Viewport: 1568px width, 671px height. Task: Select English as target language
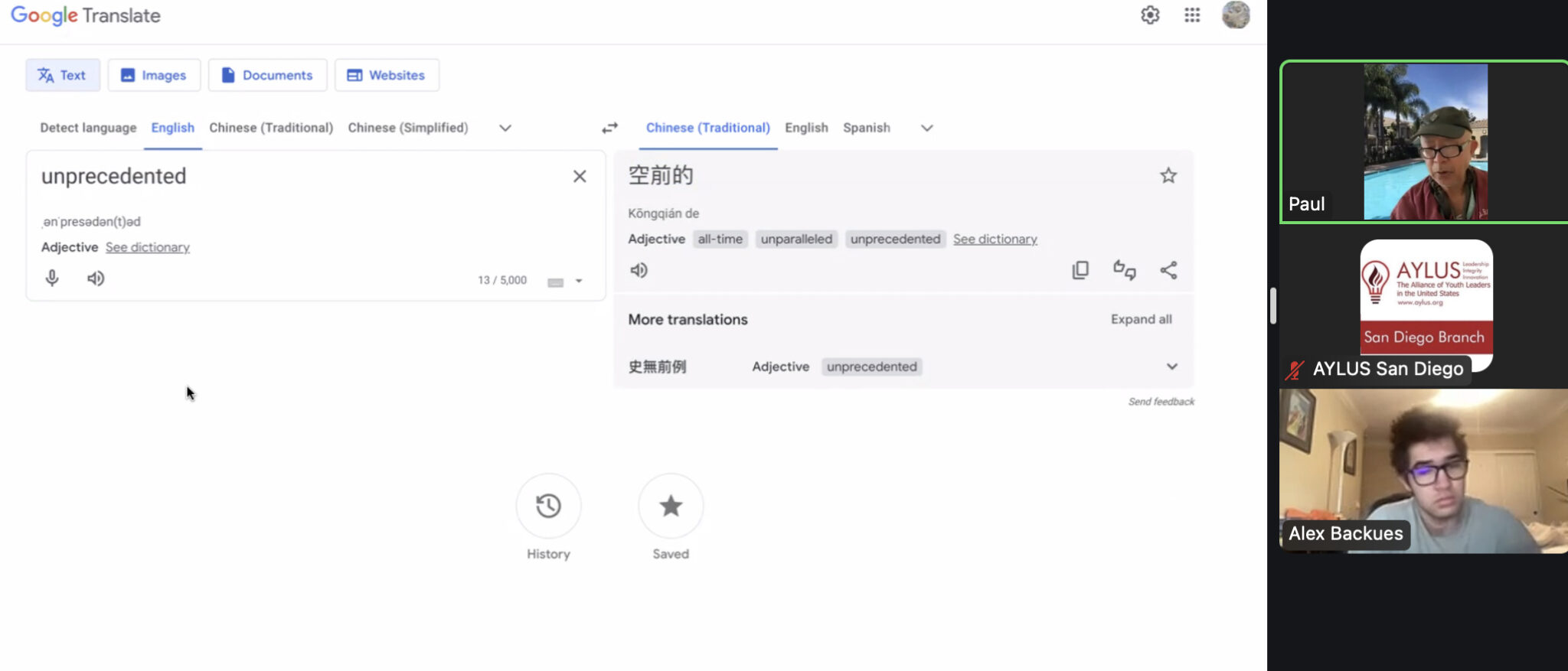[x=806, y=128]
